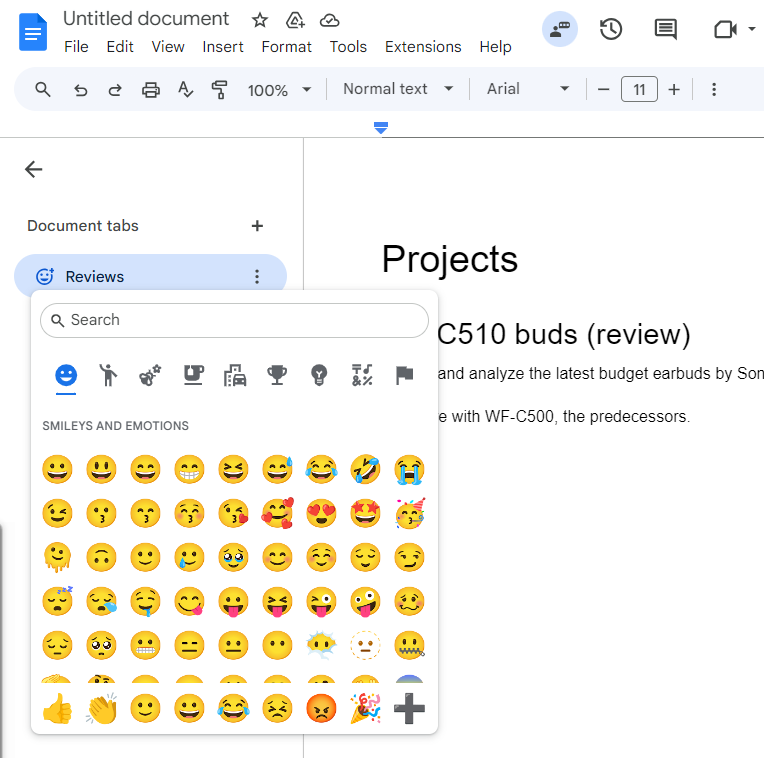Decrease font size with minus button

[x=603, y=90]
